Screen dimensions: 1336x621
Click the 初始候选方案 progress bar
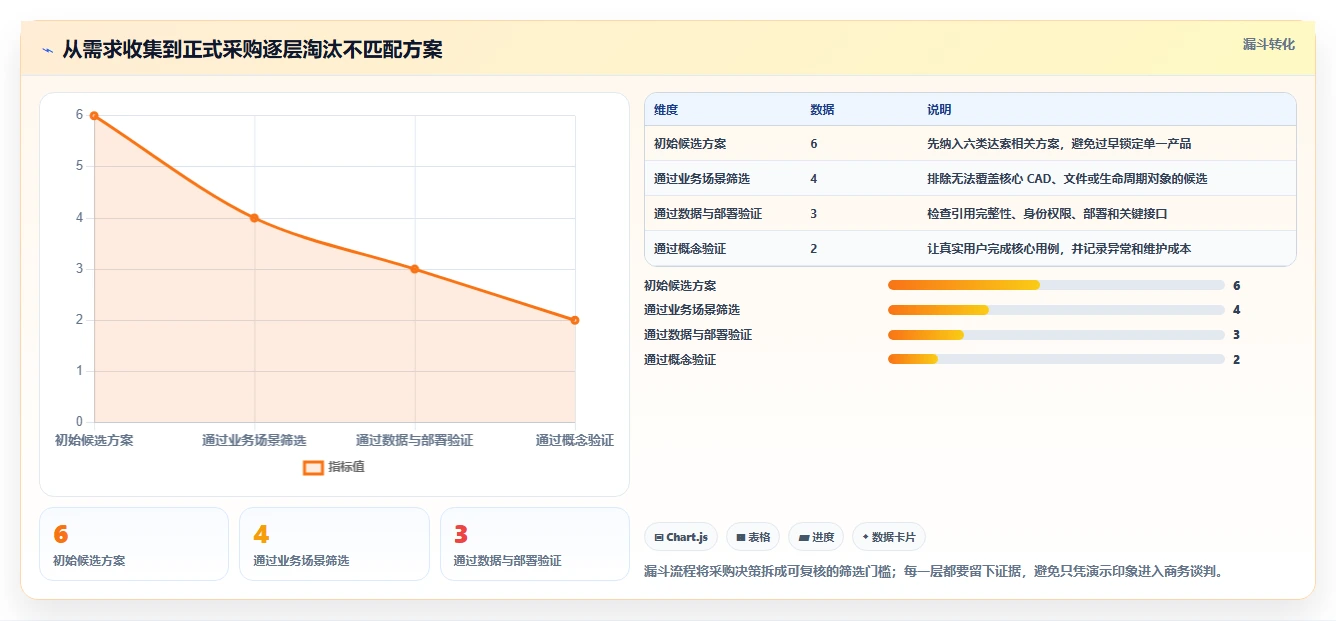tap(1056, 286)
